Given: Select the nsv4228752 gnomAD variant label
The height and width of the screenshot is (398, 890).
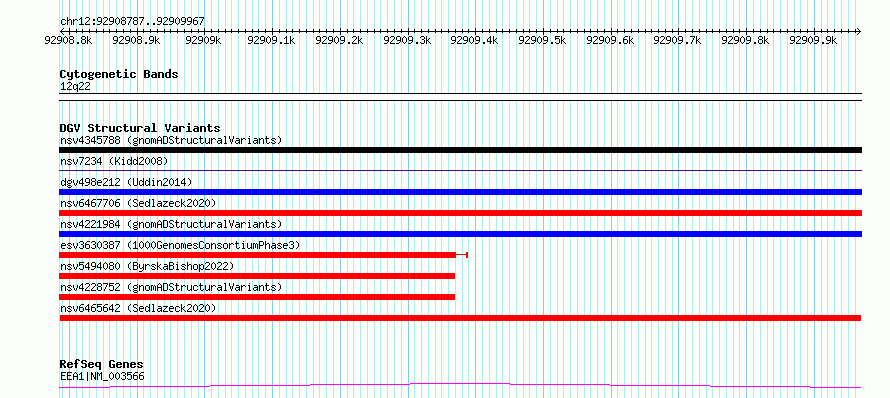Looking at the screenshot, I should click(171, 287).
